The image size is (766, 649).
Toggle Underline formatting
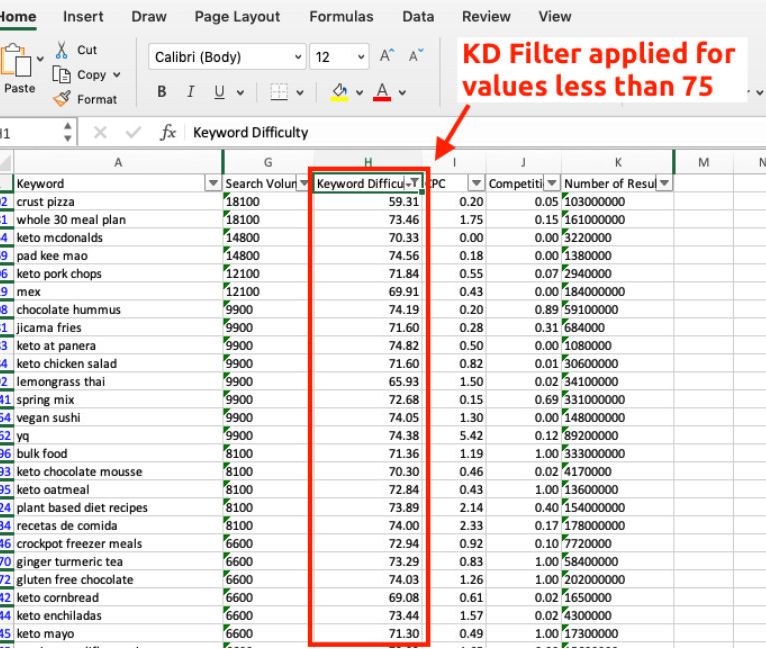click(x=219, y=92)
